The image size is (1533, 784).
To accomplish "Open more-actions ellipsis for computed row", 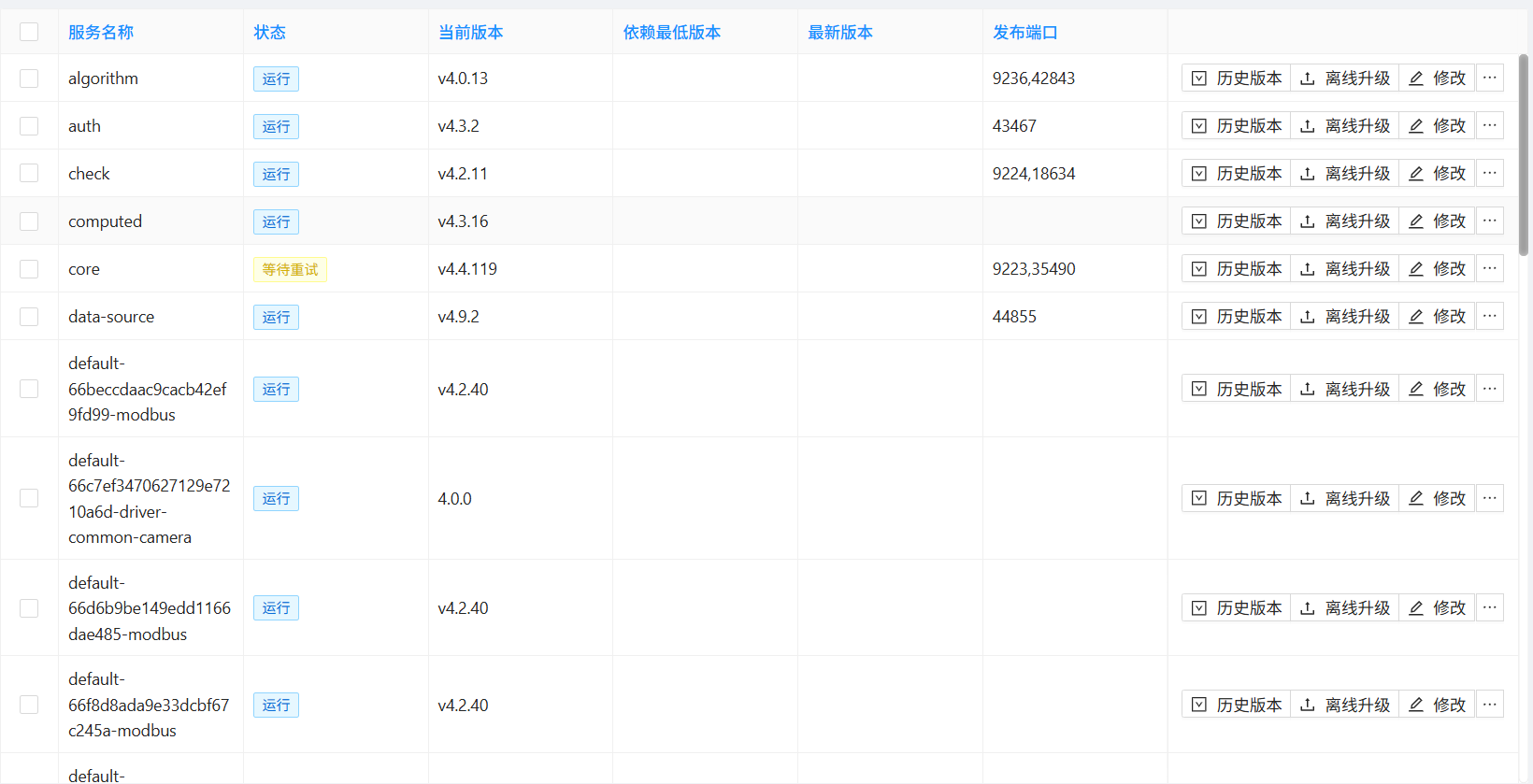I will pos(1490,221).
